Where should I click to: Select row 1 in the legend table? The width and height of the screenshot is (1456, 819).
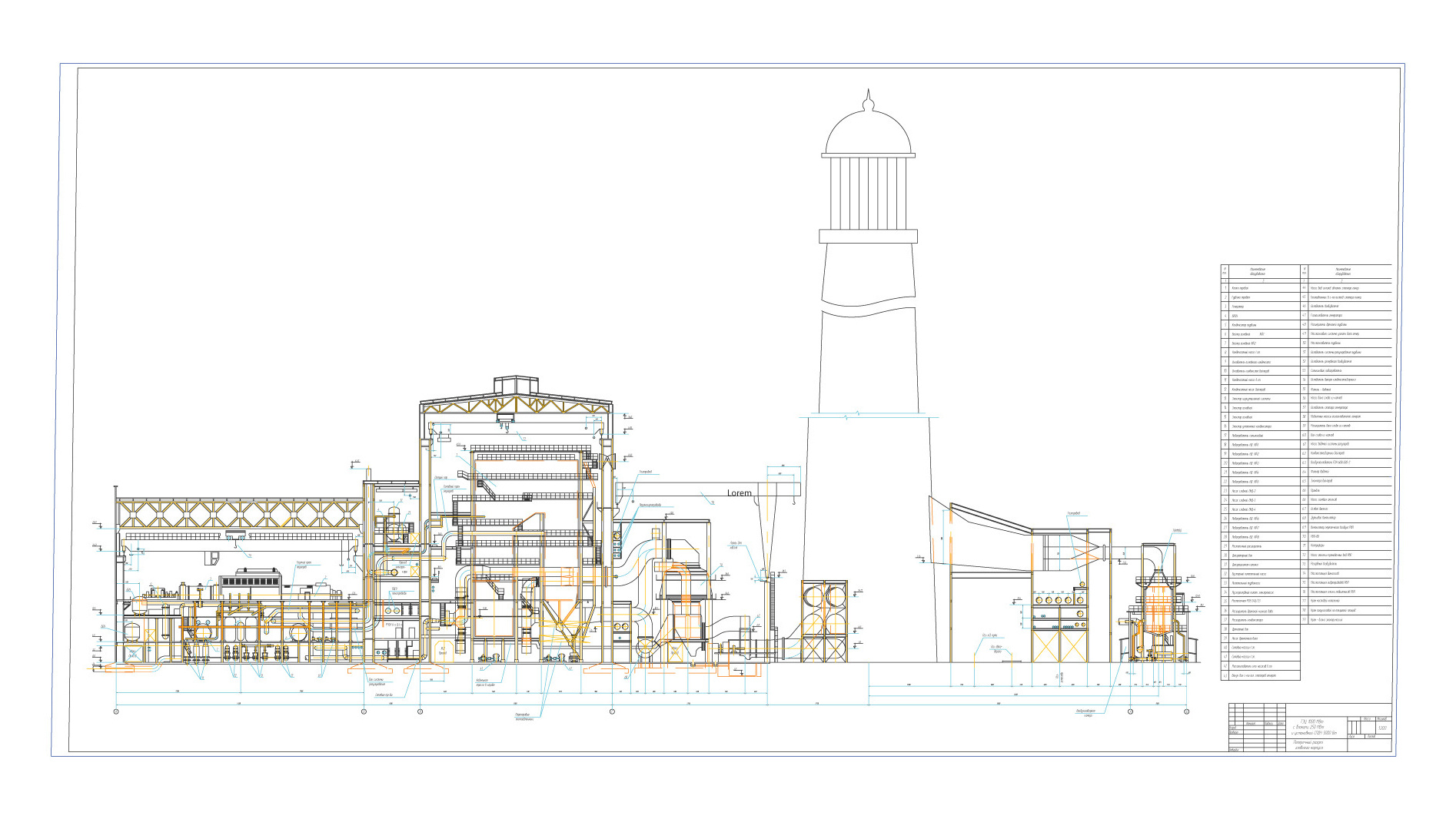coord(1261,288)
